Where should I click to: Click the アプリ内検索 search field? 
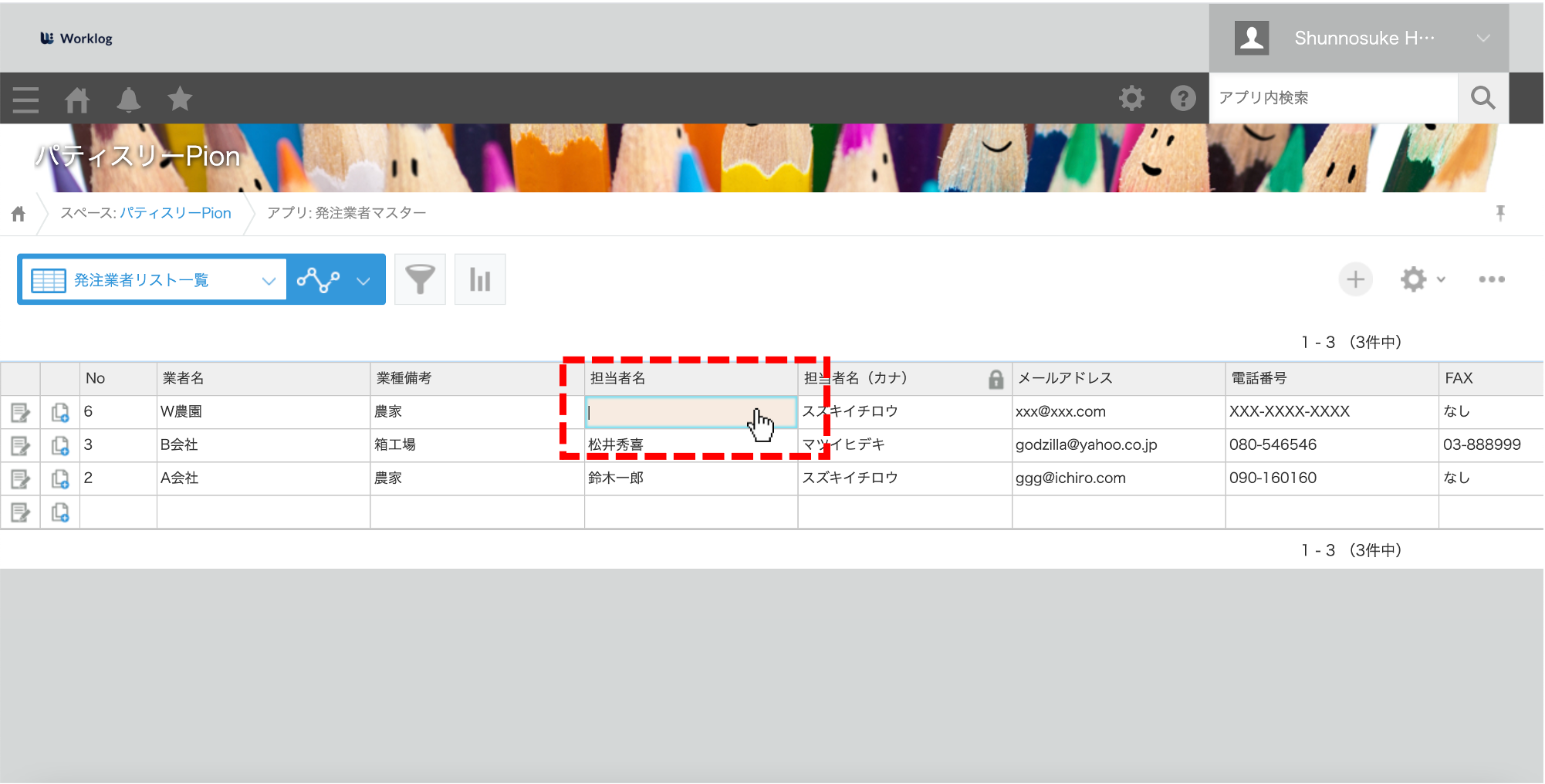click(1333, 98)
